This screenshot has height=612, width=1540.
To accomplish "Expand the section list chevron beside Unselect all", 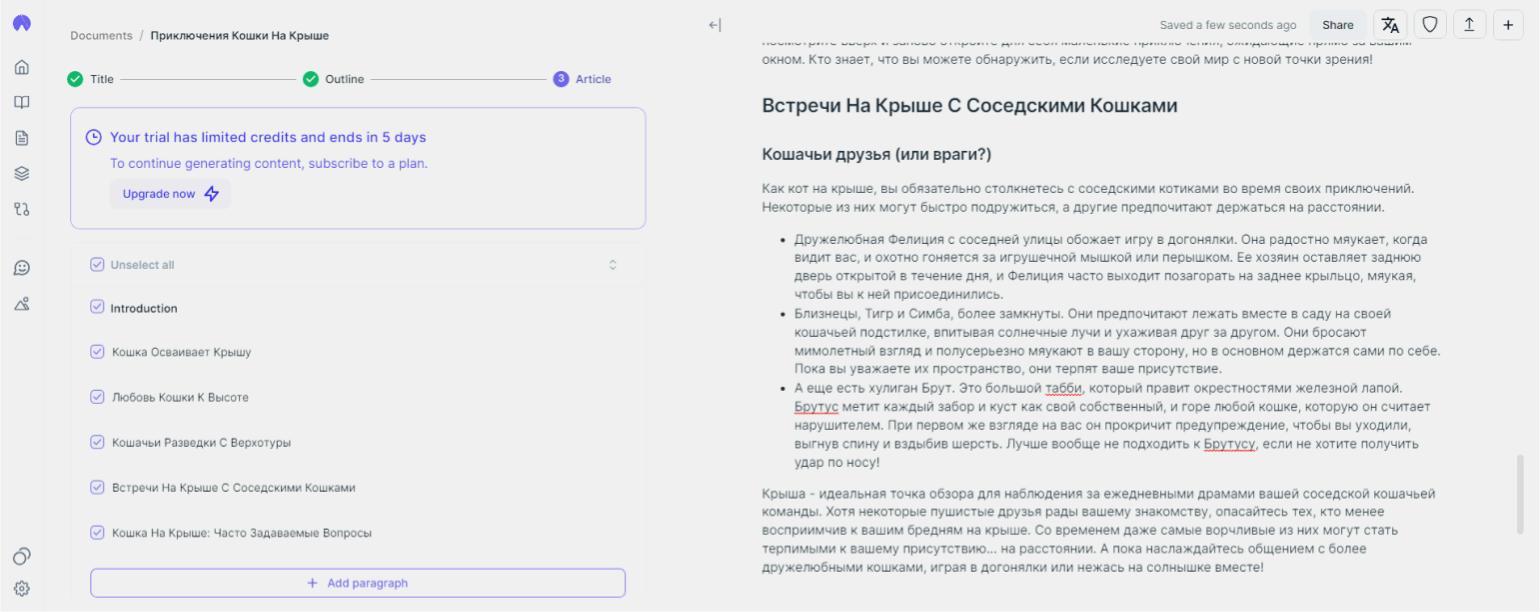I will [613, 265].
